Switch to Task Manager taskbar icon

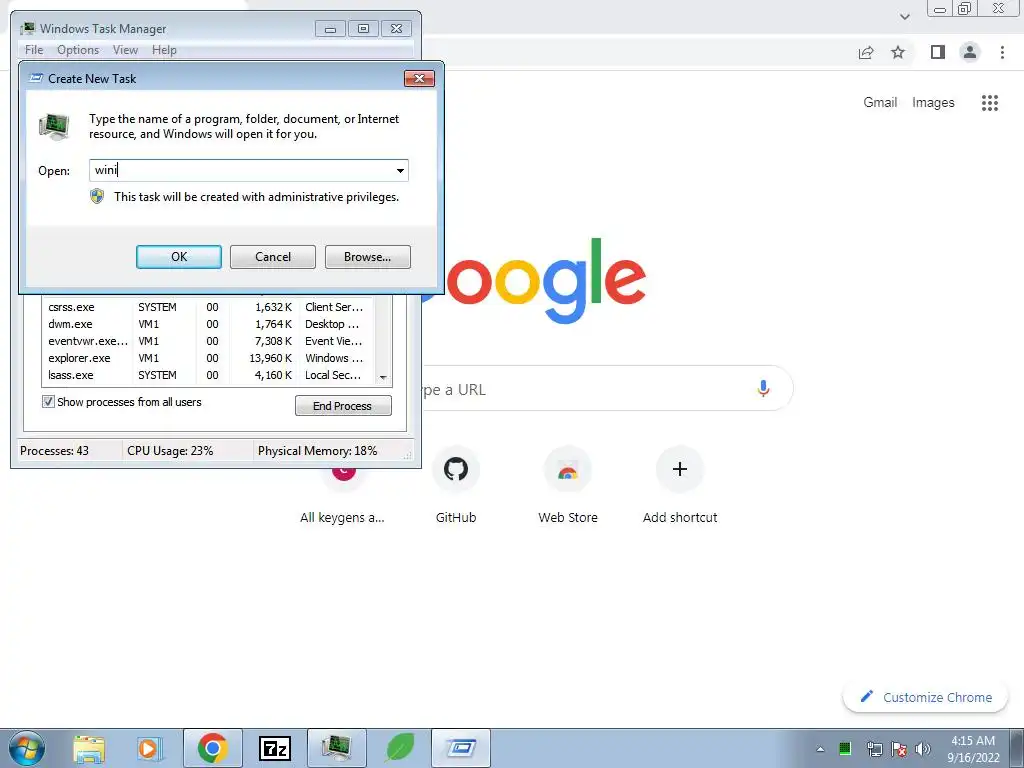tap(336, 748)
